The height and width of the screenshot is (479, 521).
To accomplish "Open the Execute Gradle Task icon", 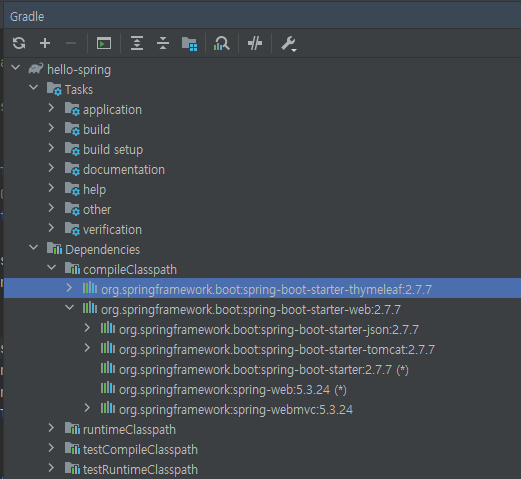I will tap(104, 43).
